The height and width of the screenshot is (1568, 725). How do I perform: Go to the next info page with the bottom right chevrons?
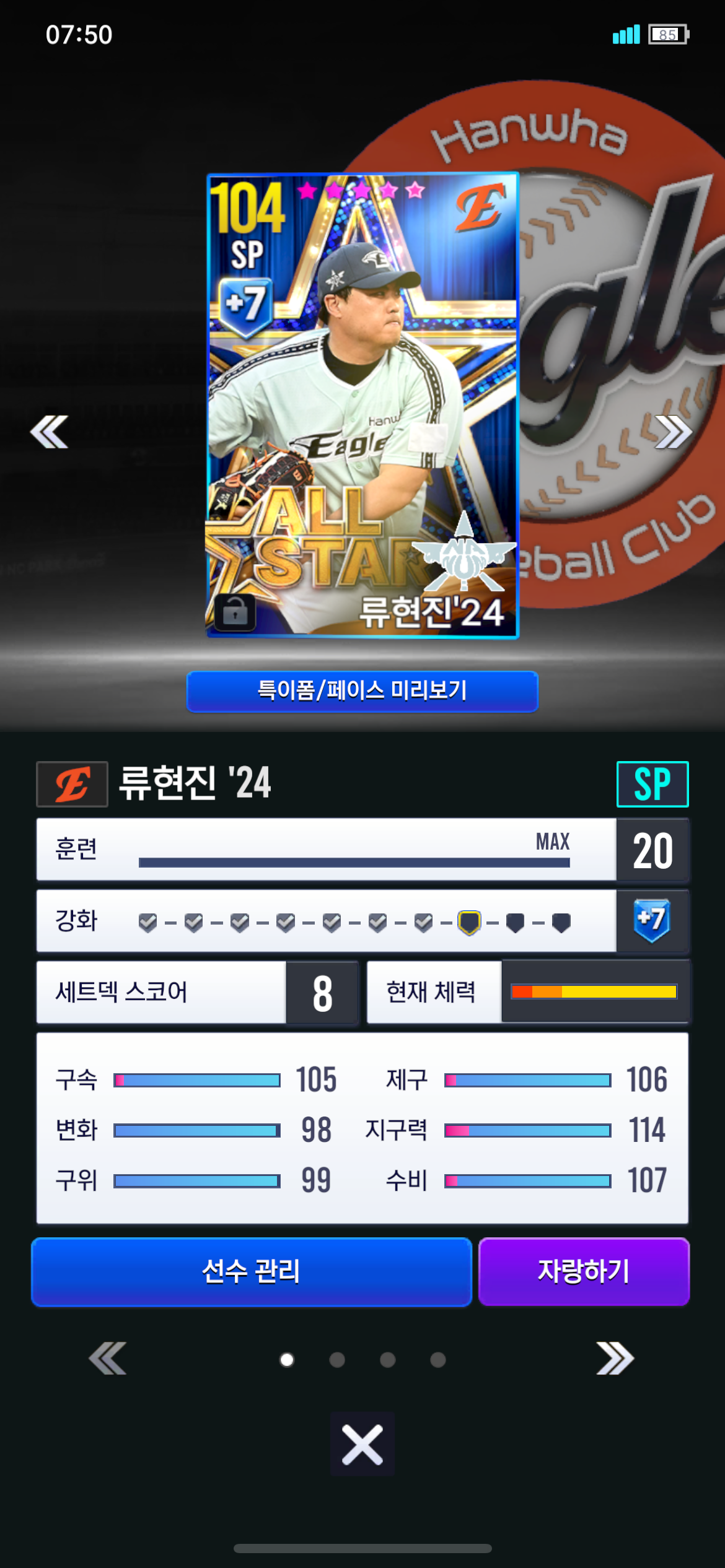click(615, 1359)
